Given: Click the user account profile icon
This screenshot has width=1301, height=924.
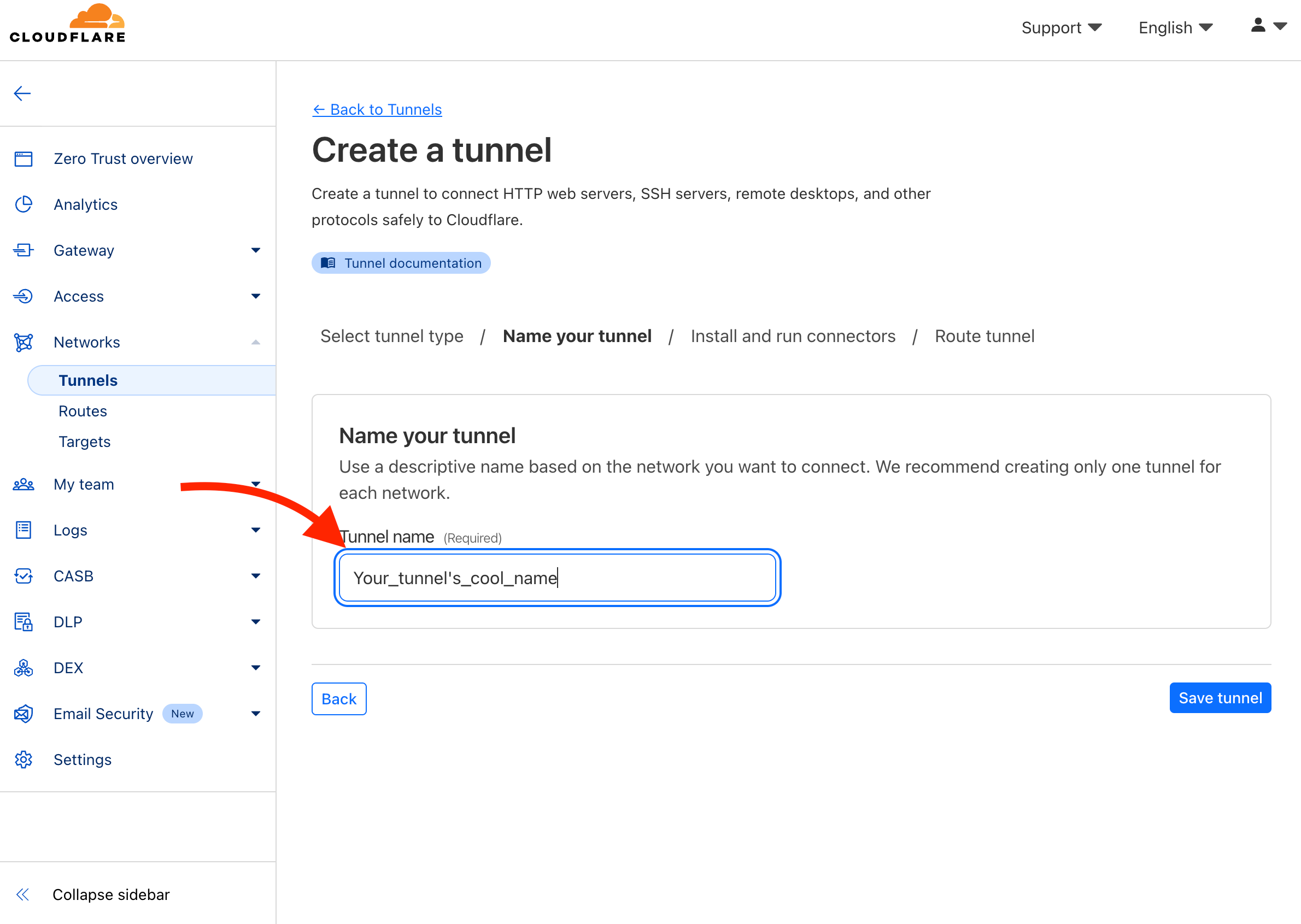Looking at the screenshot, I should click(x=1258, y=26).
